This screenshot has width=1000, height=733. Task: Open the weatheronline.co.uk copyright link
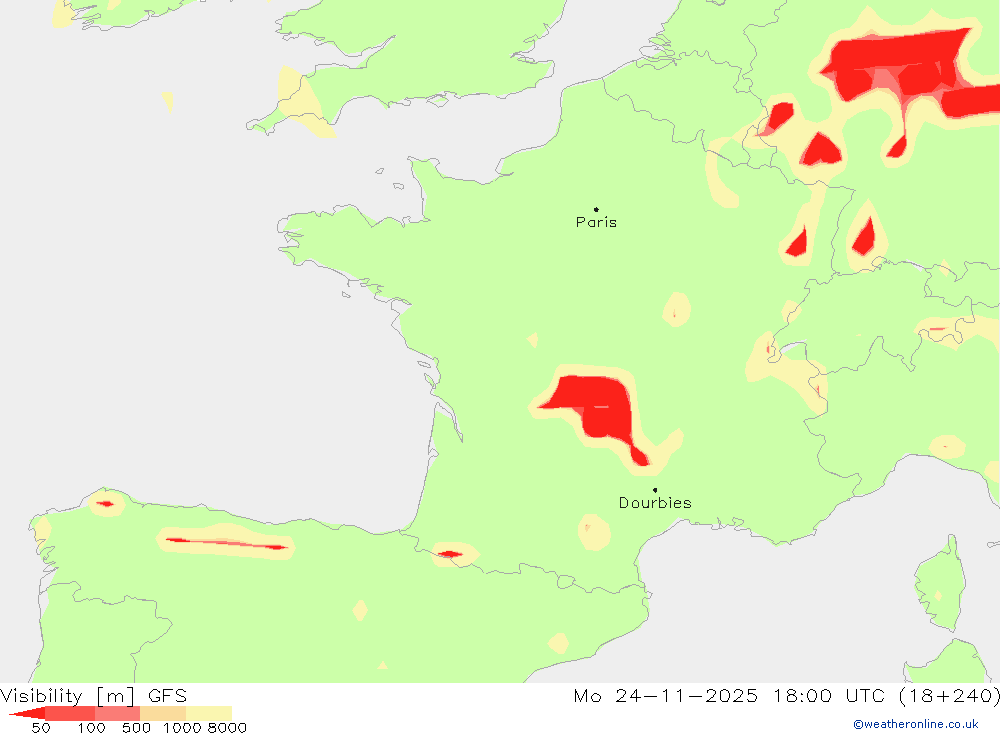[915, 724]
